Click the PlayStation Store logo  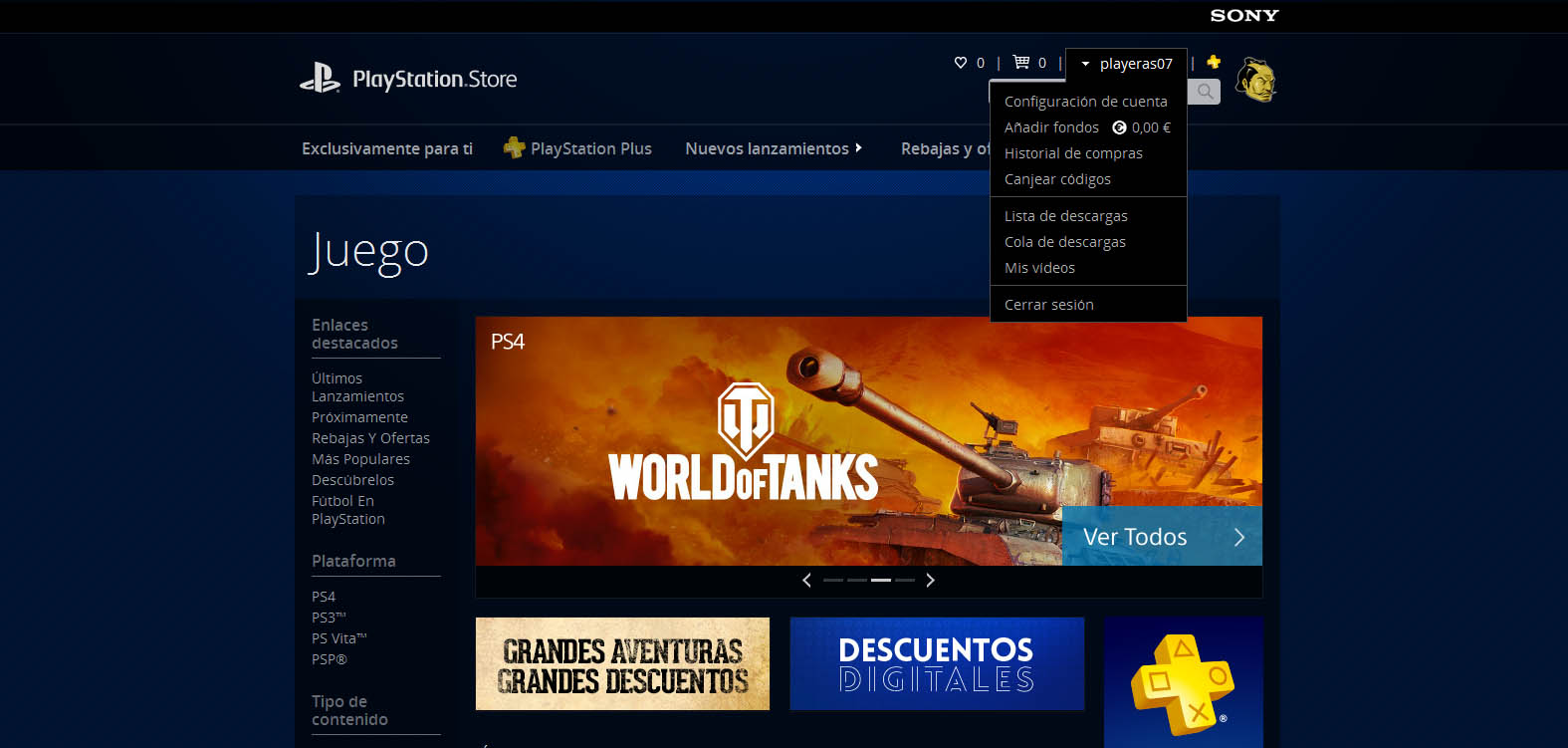[408, 79]
